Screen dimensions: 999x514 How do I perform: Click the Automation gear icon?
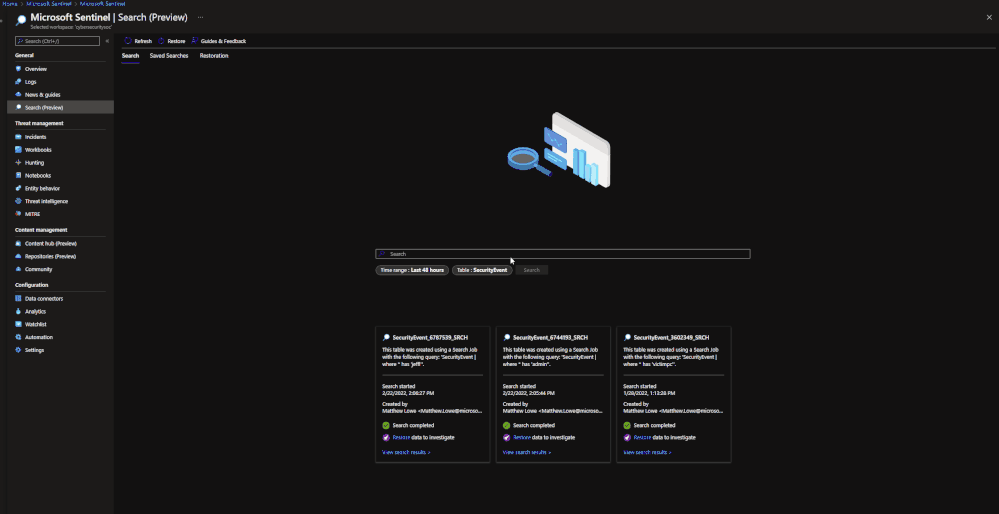tap(18, 337)
